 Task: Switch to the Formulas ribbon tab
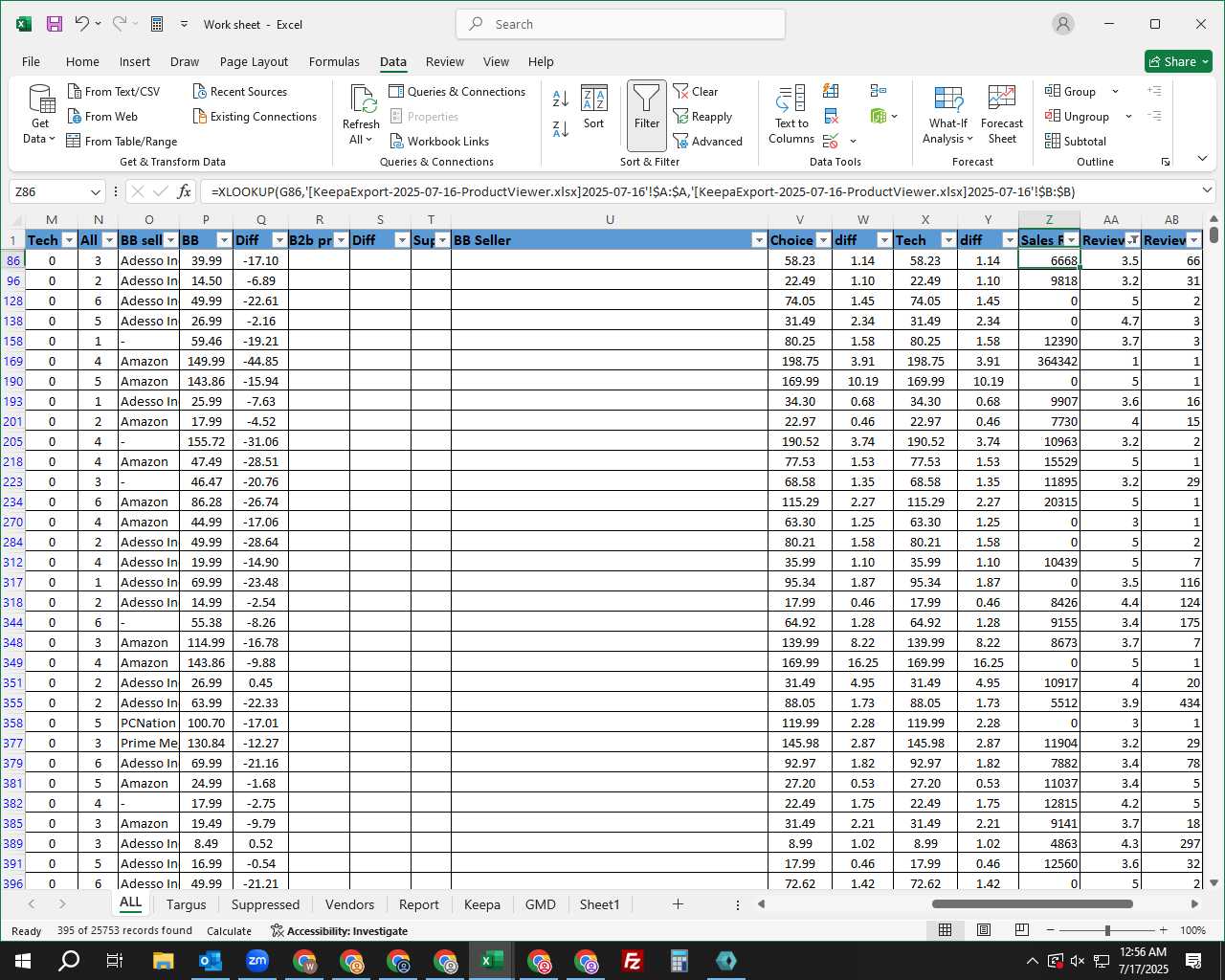334,61
